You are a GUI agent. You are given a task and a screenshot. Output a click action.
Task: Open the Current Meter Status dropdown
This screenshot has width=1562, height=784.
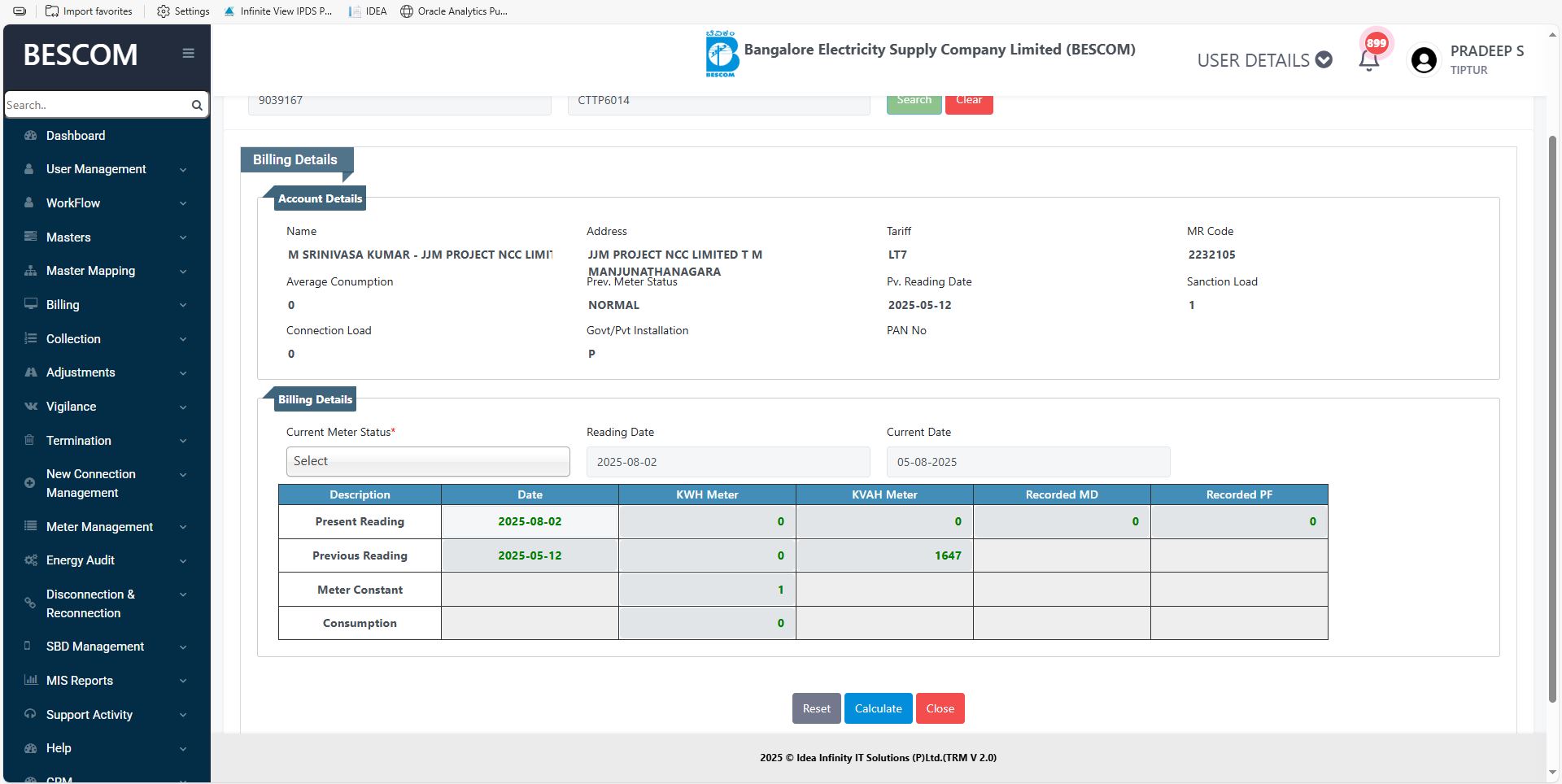(x=428, y=461)
